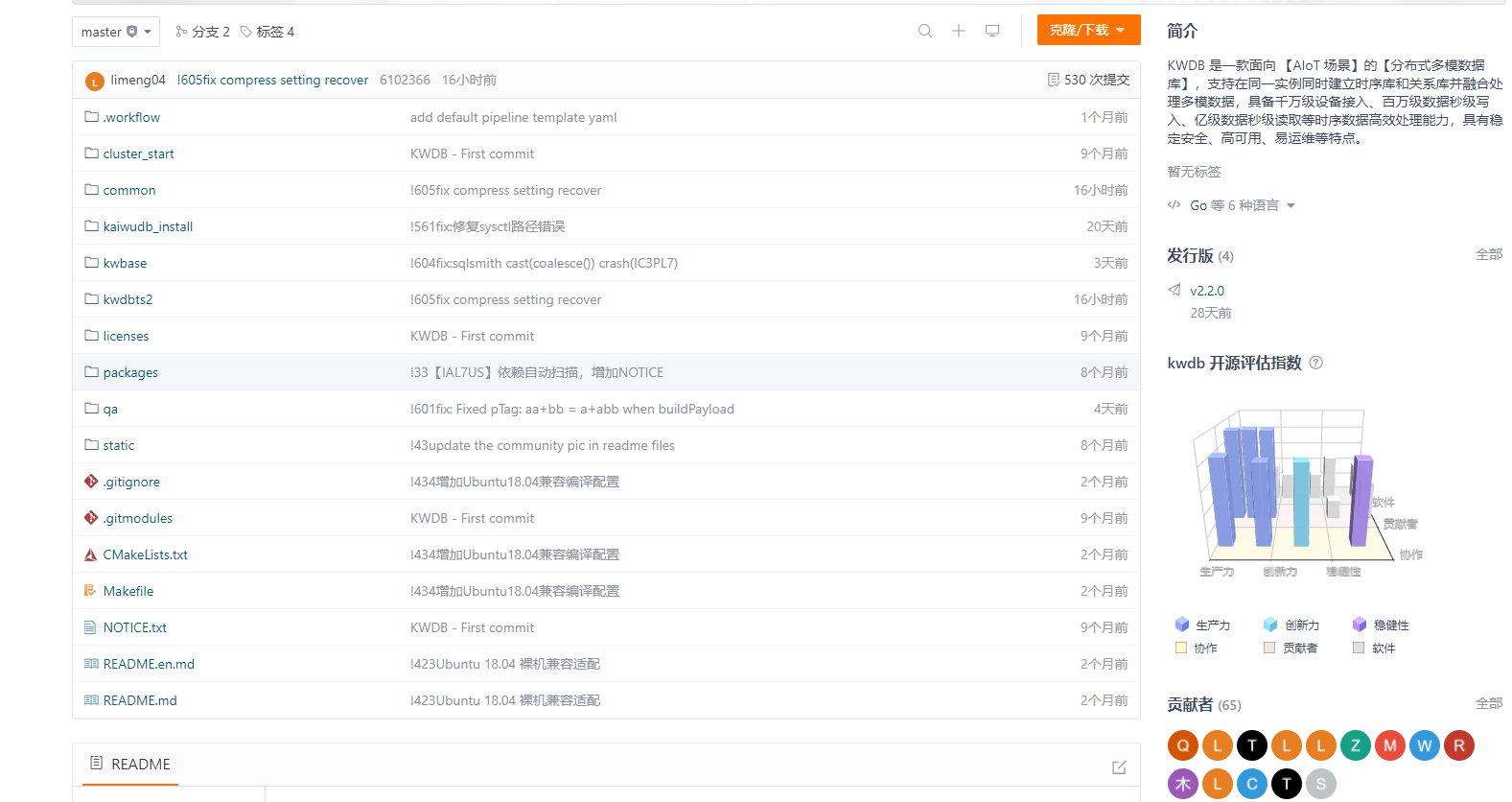1512x802 pixels.
Task: Open the !561fix sysctl commit message
Action: tap(488, 226)
